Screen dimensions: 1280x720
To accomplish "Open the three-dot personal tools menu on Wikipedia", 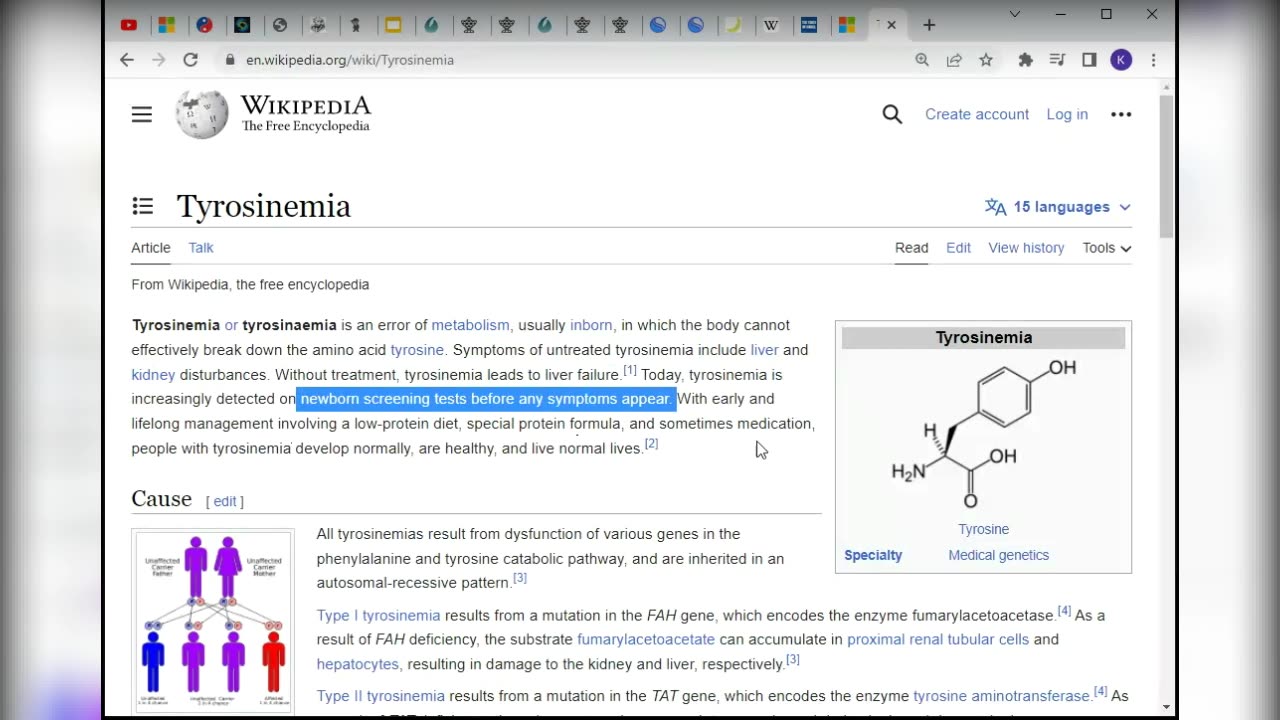I will [x=1121, y=114].
